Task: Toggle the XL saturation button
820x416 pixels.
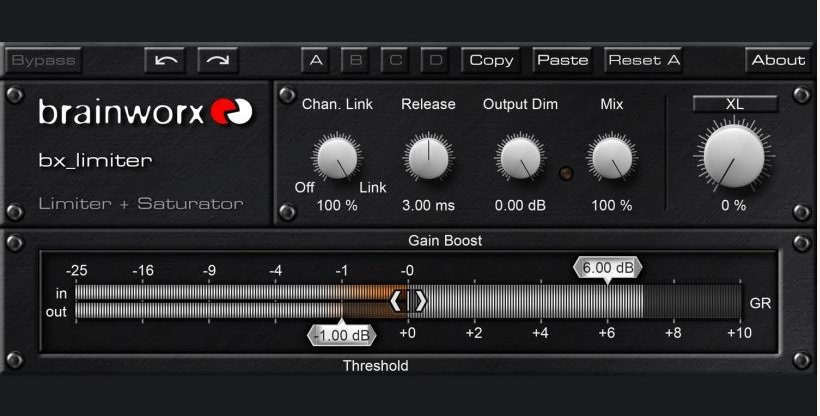Action: pos(735,104)
